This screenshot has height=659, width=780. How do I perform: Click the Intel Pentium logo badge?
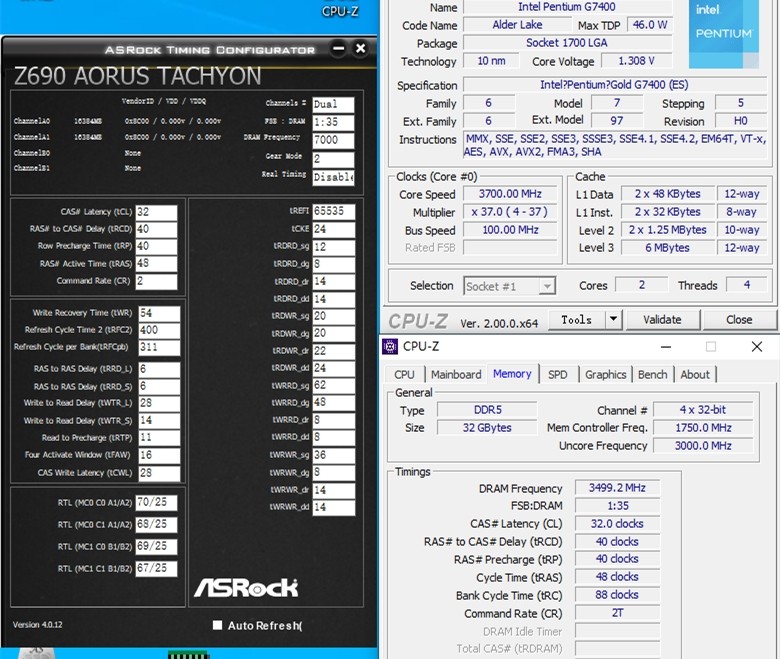pos(724,33)
